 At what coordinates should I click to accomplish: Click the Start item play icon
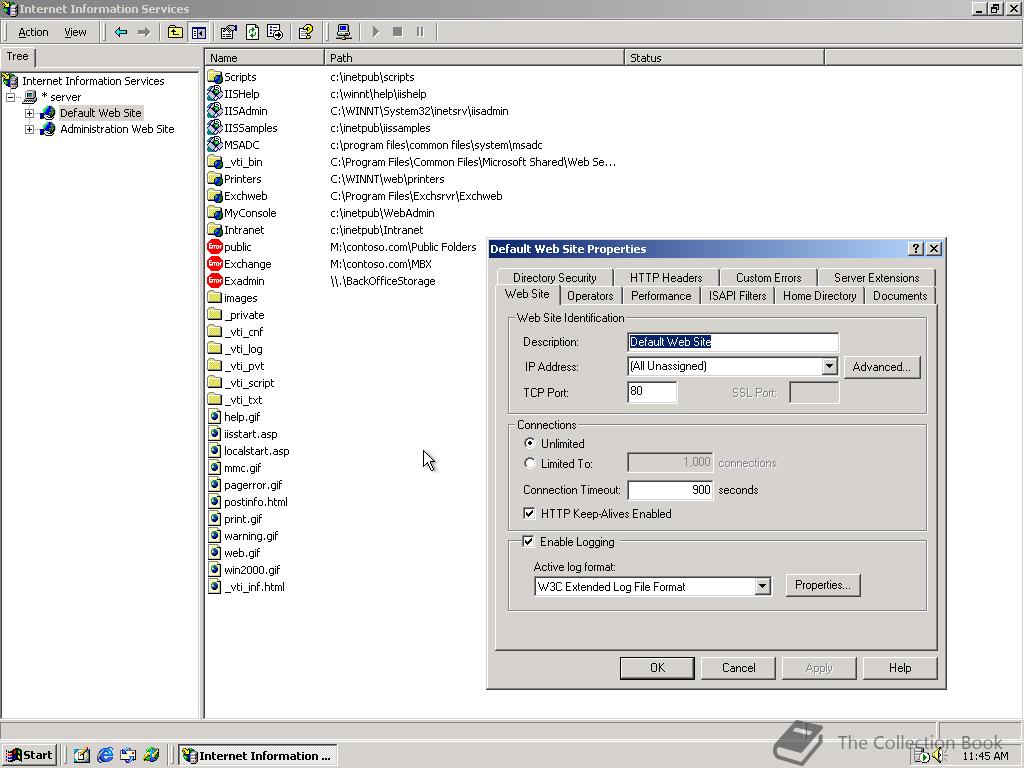(x=376, y=32)
